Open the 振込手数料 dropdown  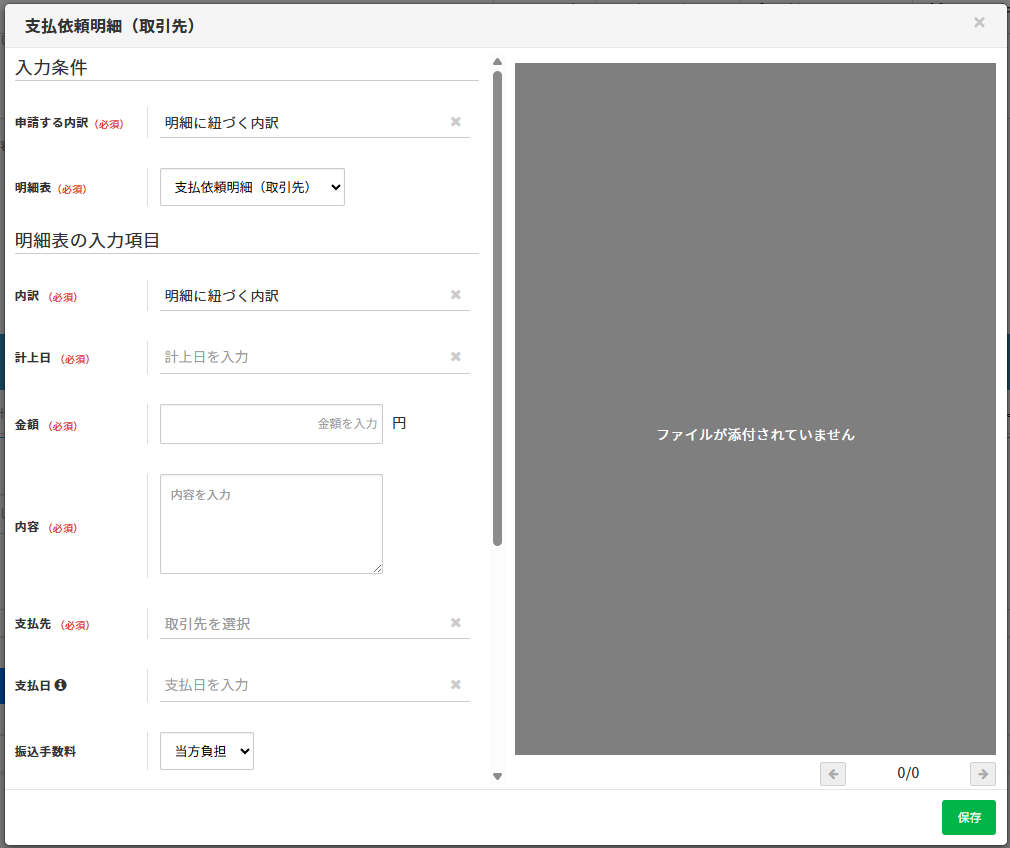click(x=206, y=750)
